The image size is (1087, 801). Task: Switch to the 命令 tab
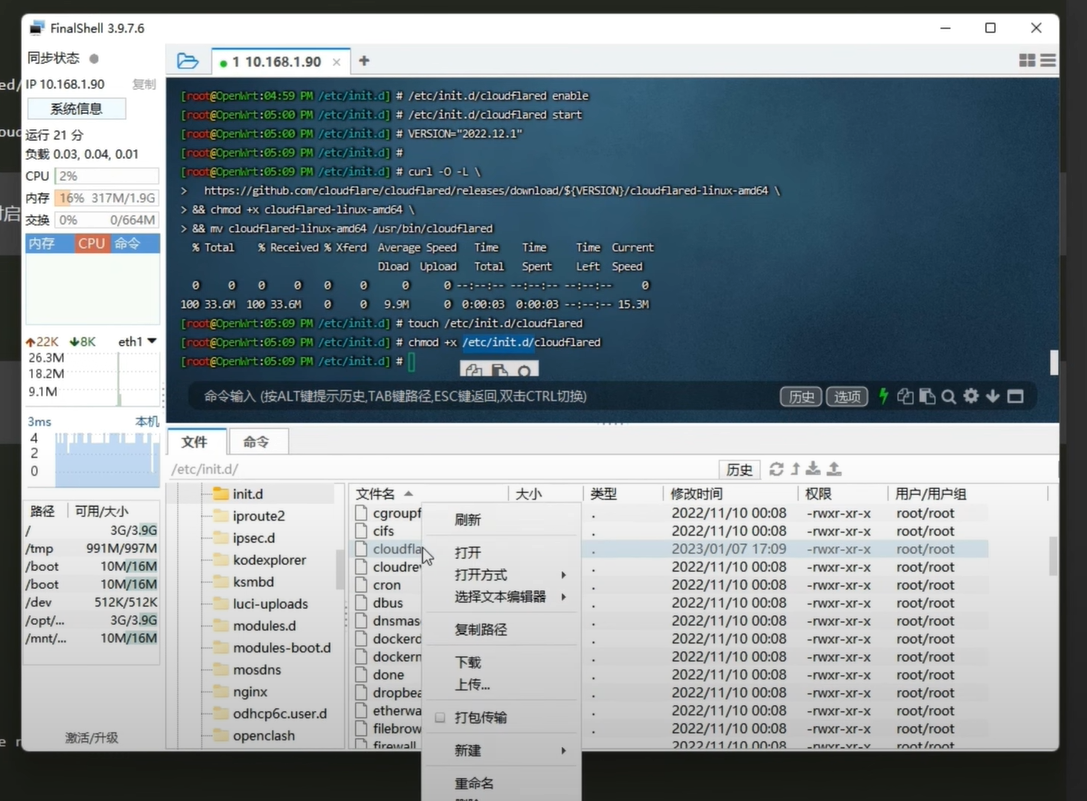pos(257,441)
